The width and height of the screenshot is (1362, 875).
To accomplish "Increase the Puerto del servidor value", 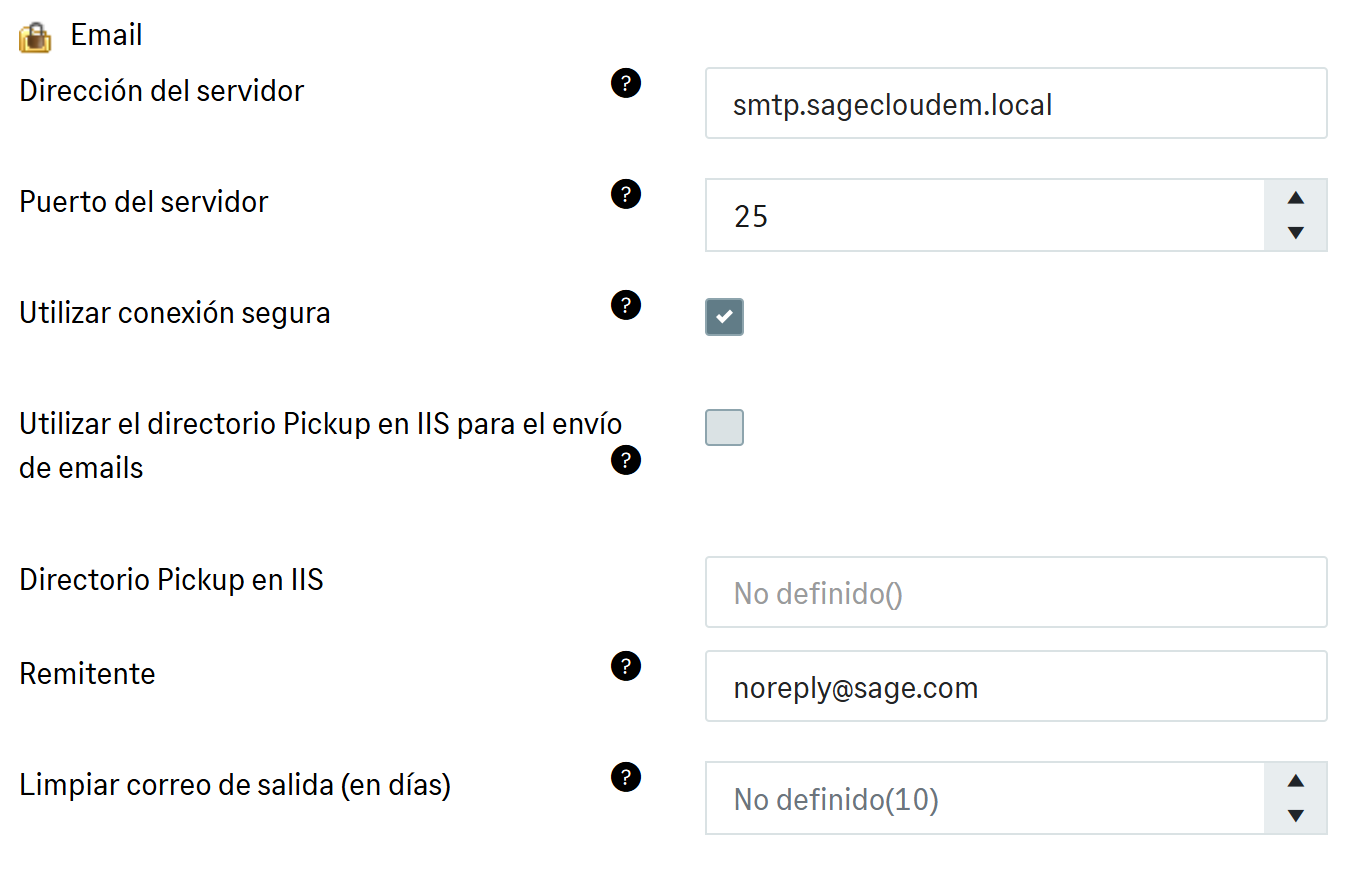I will (x=1296, y=198).
